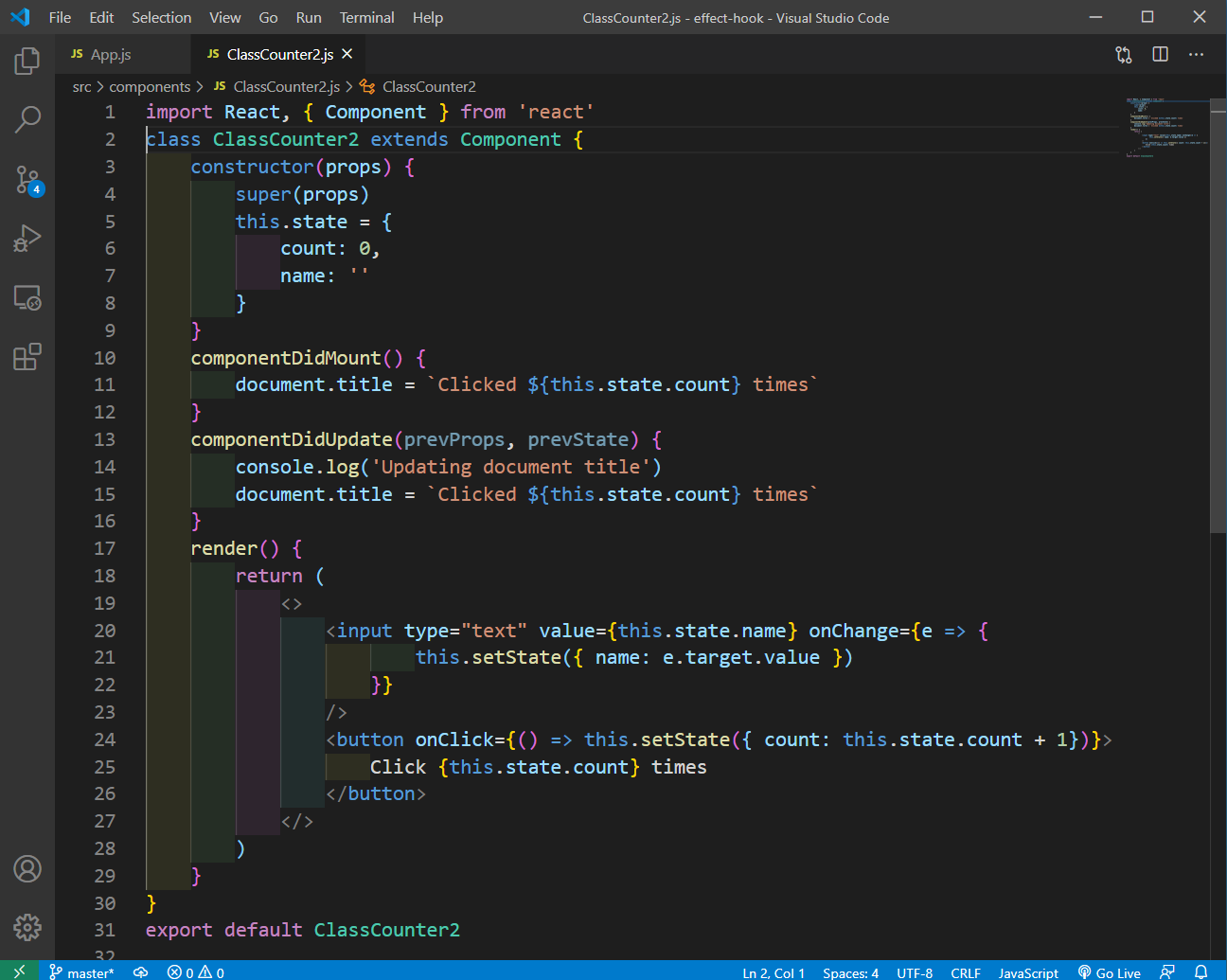1227x980 pixels.
Task: Click the components breadcrumb segment
Action: pos(150,87)
